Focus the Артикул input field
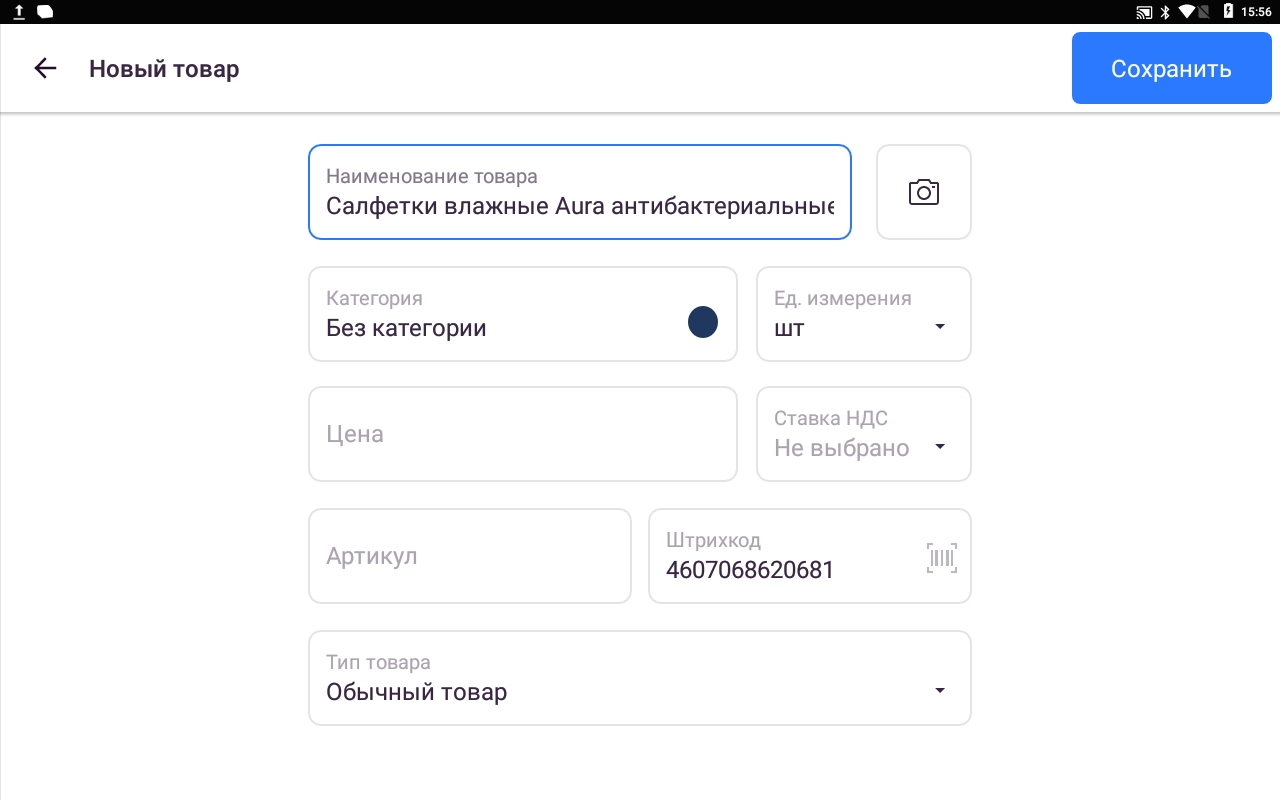This screenshot has height=800, width=1280. pyautogui.click(x=470, y=556)
